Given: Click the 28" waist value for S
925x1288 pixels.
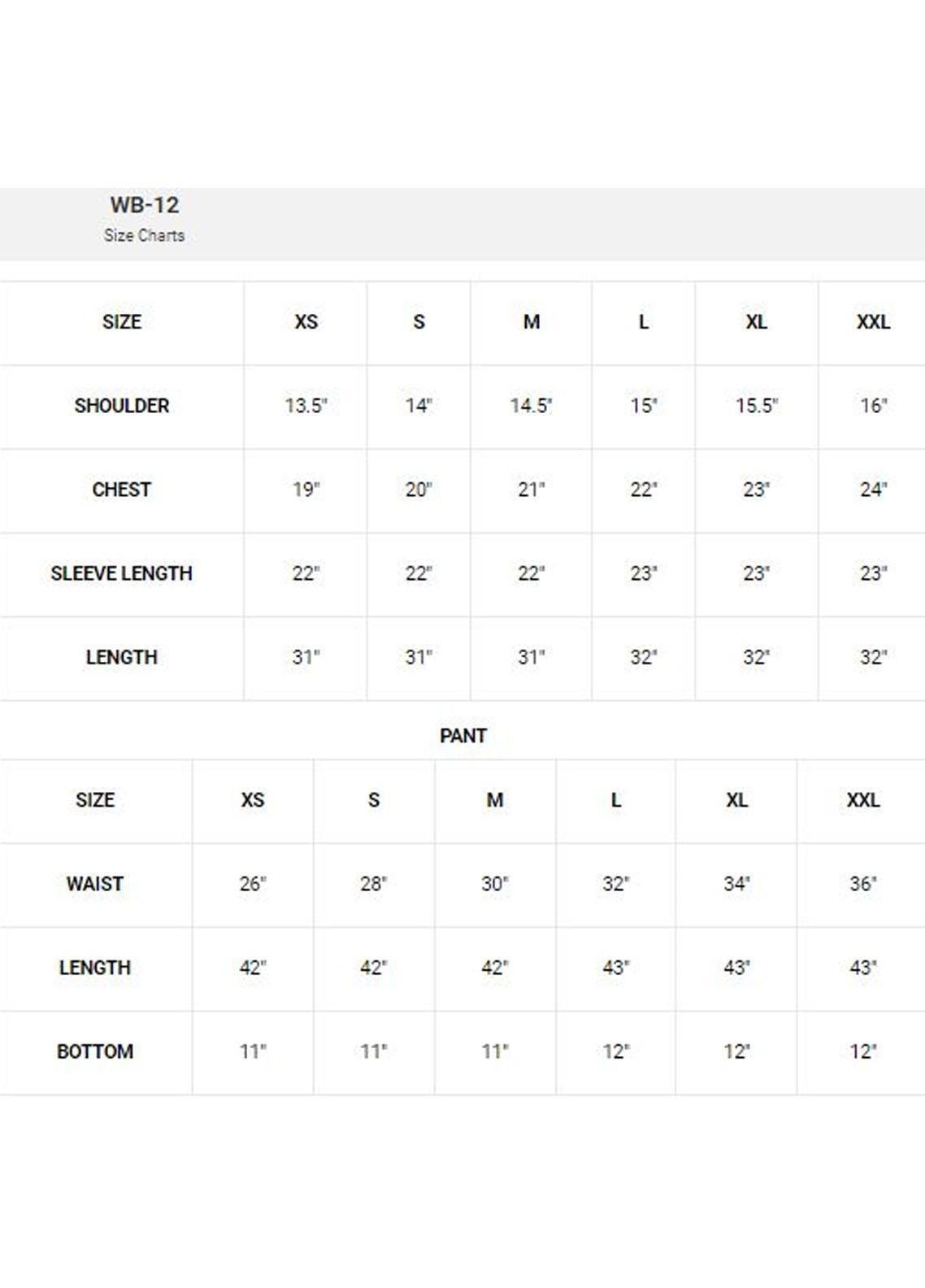Looking at the screenshot, I should pyautogui.click(x=373, y=884).
